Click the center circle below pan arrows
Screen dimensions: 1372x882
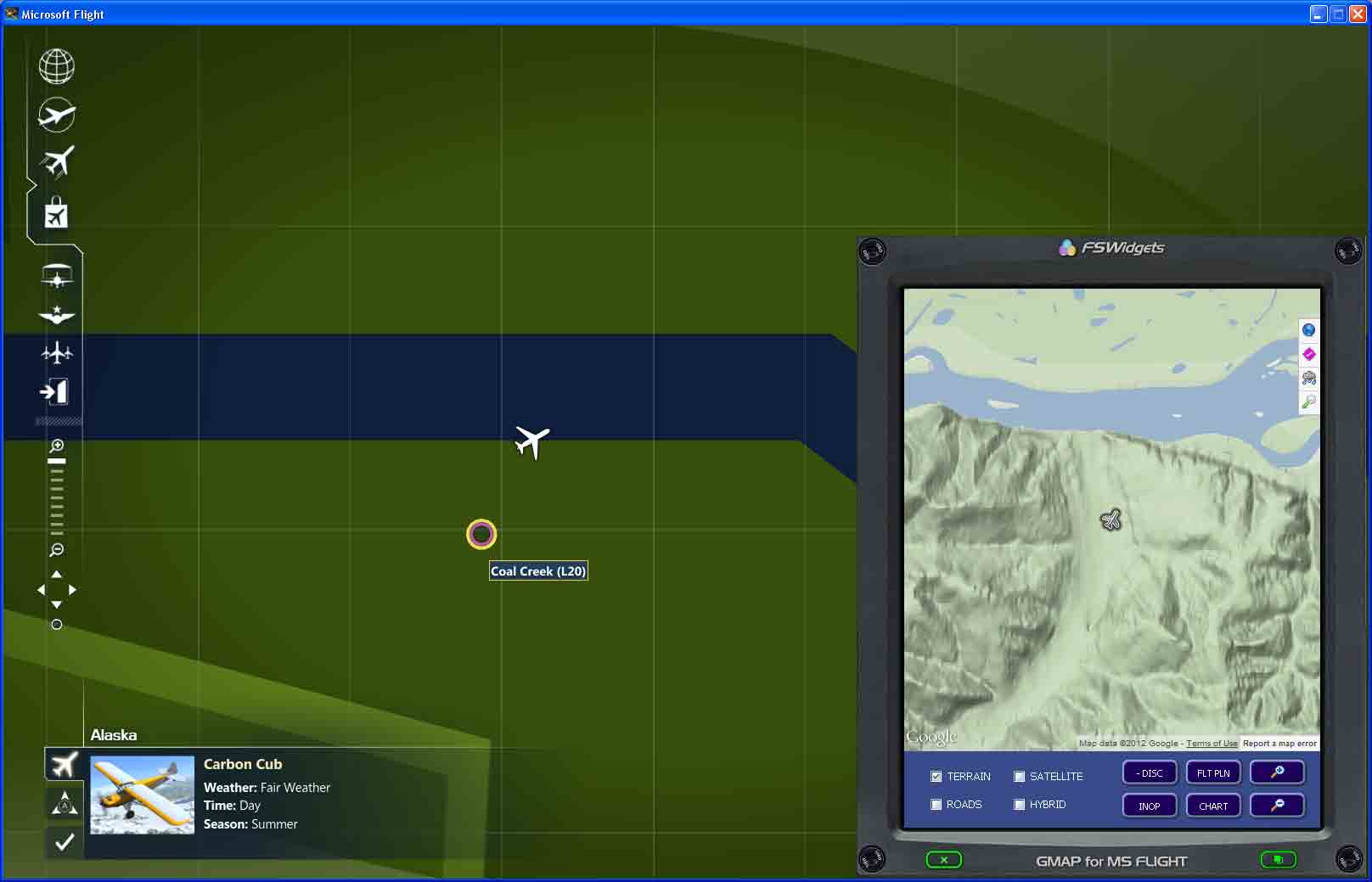[57, 625]
